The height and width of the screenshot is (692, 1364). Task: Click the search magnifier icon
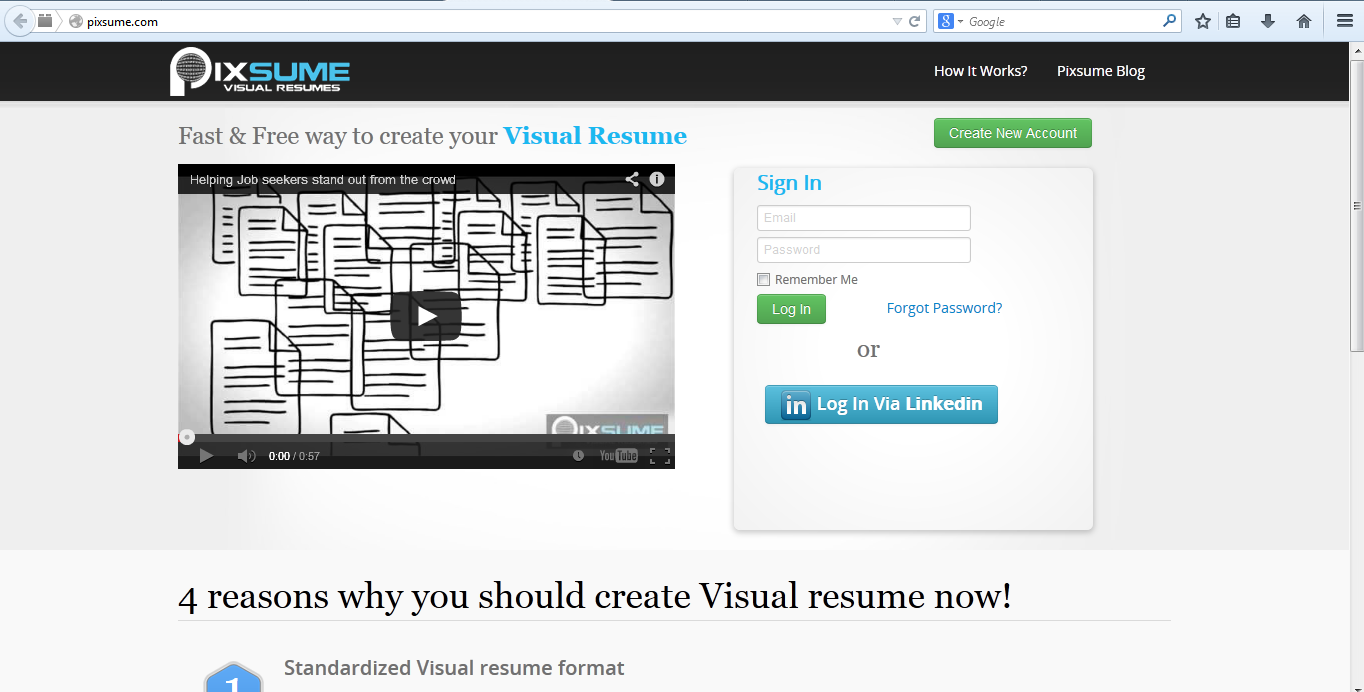tap(1169, 21)
